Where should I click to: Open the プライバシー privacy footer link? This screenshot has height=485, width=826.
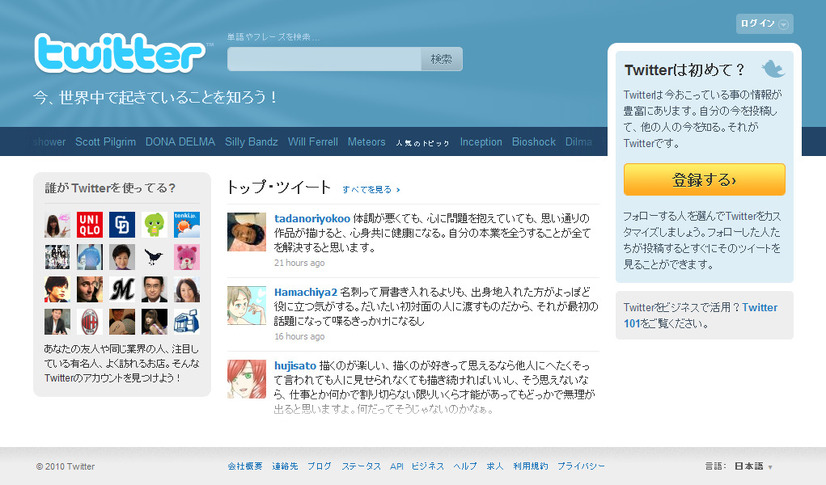[x=581, y=466]
